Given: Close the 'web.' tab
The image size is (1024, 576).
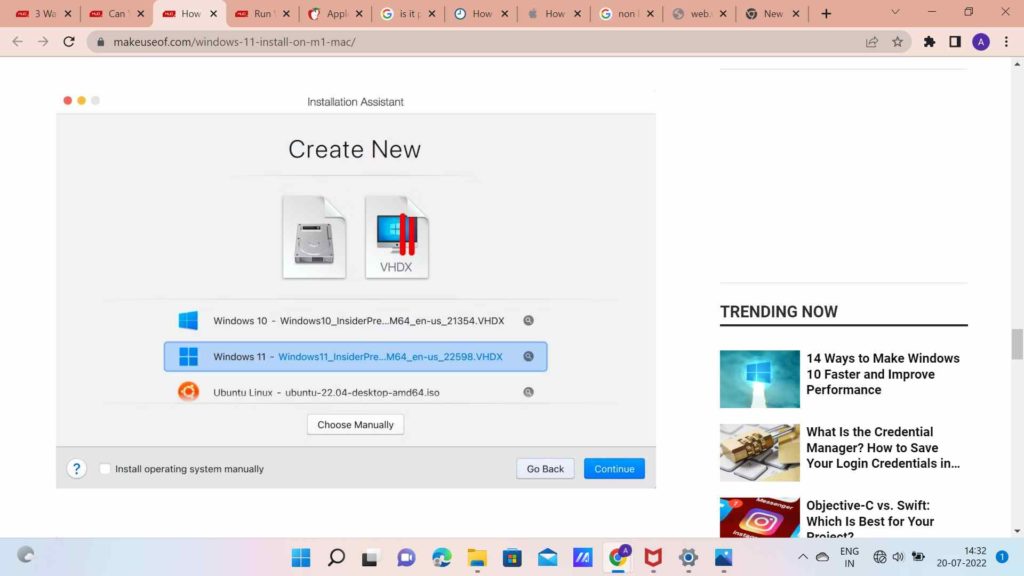Looking at the screenshot, I should (723, 13).
